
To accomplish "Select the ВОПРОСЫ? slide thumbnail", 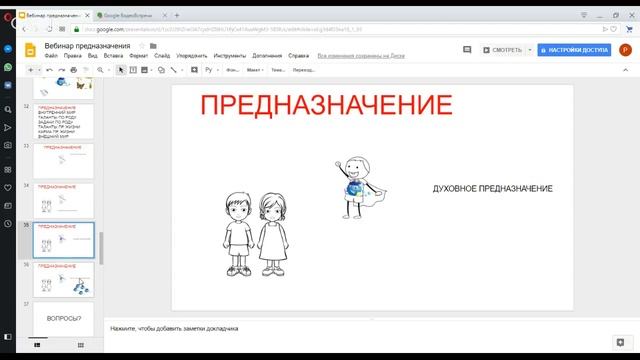I will [x=63, y=319].
